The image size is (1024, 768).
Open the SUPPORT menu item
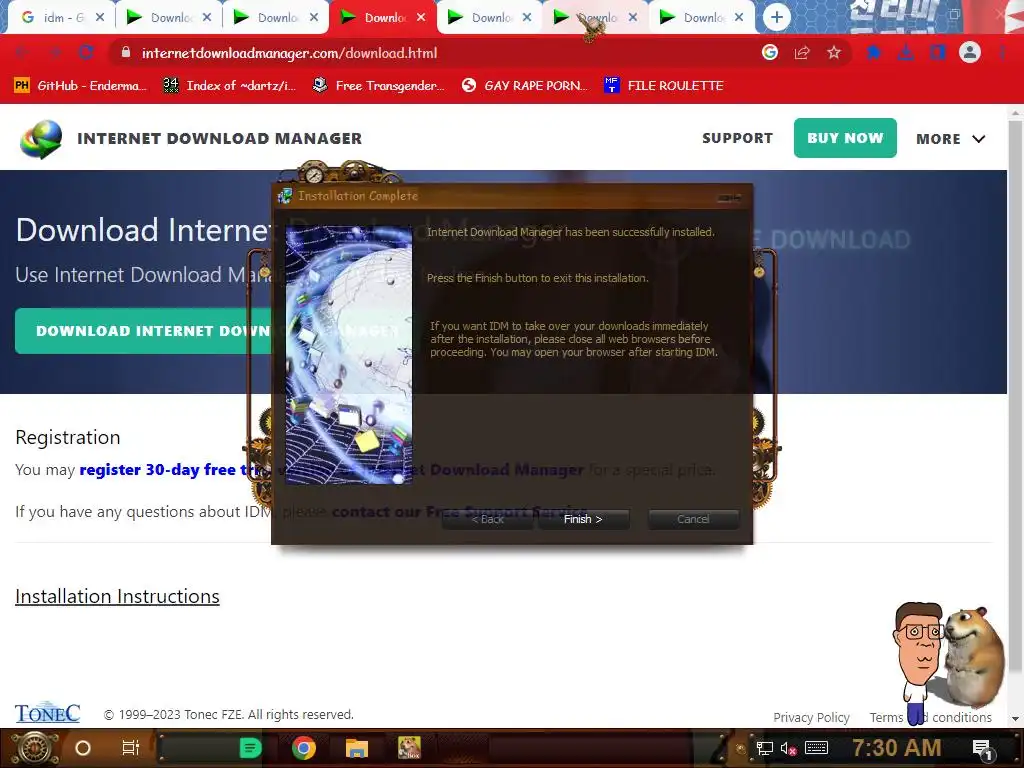pos(737,138)
